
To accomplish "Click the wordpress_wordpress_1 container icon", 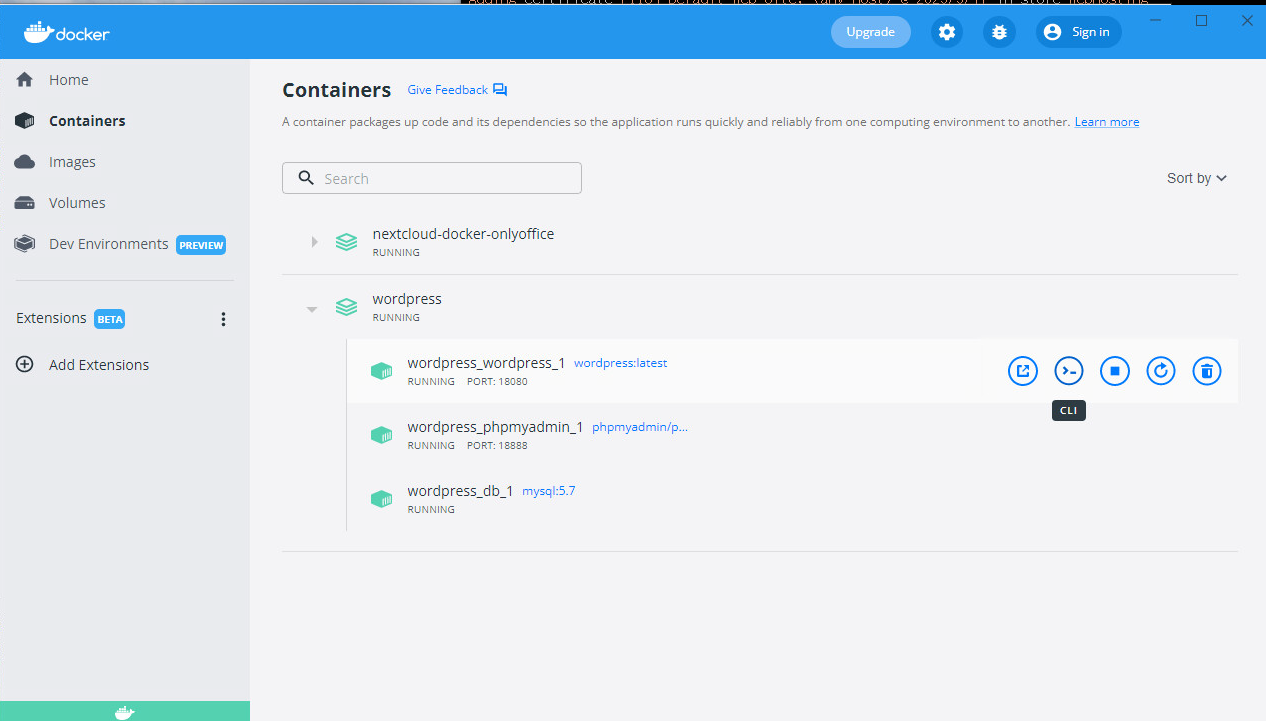I will [381, 371].
